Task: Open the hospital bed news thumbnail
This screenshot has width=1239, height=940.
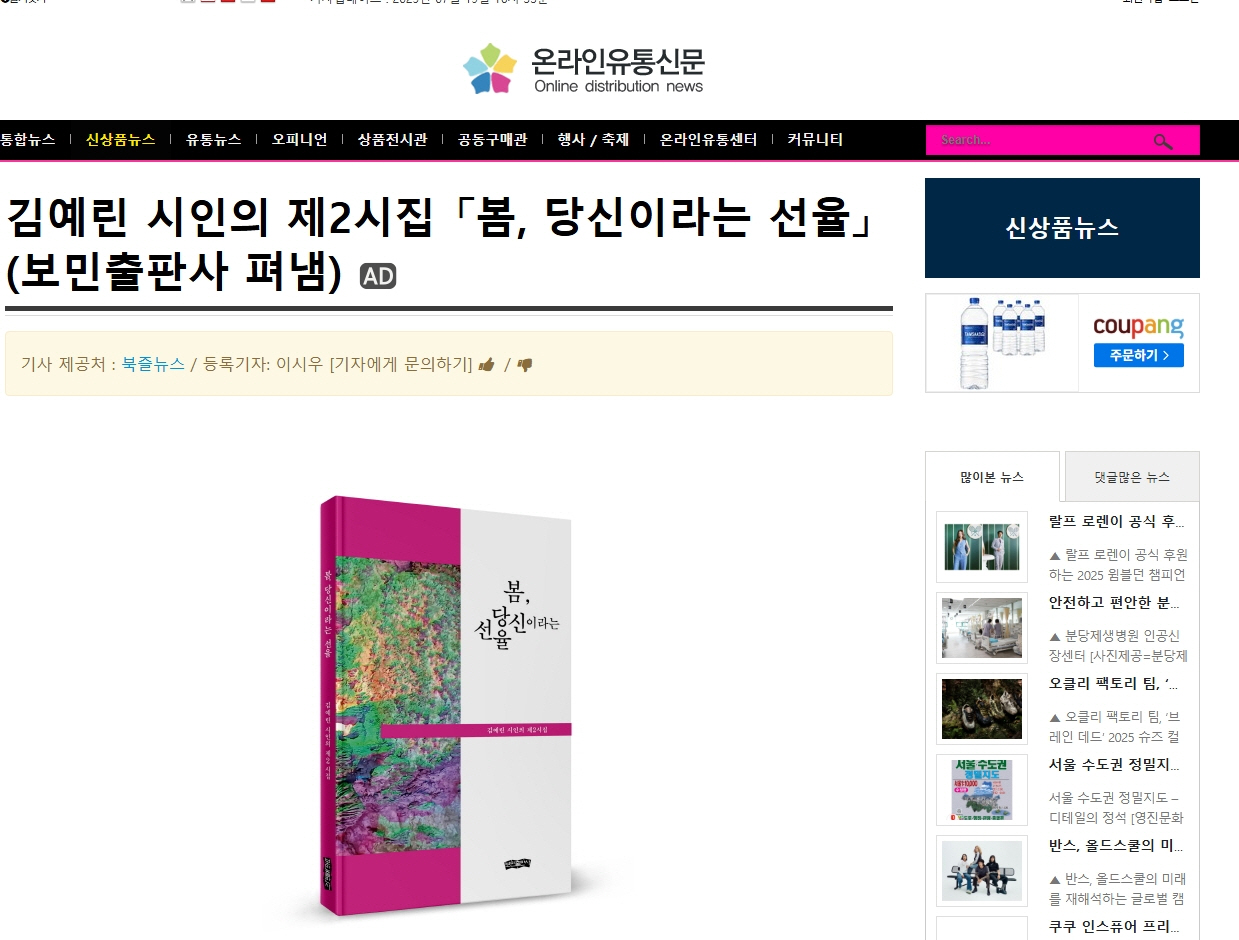Action: pos(982,628)
